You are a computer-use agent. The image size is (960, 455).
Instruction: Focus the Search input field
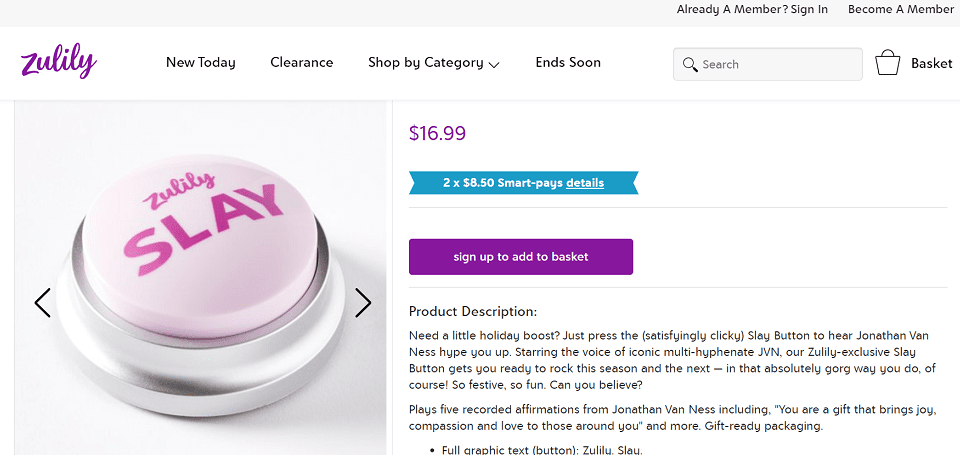tap(778, 64)
